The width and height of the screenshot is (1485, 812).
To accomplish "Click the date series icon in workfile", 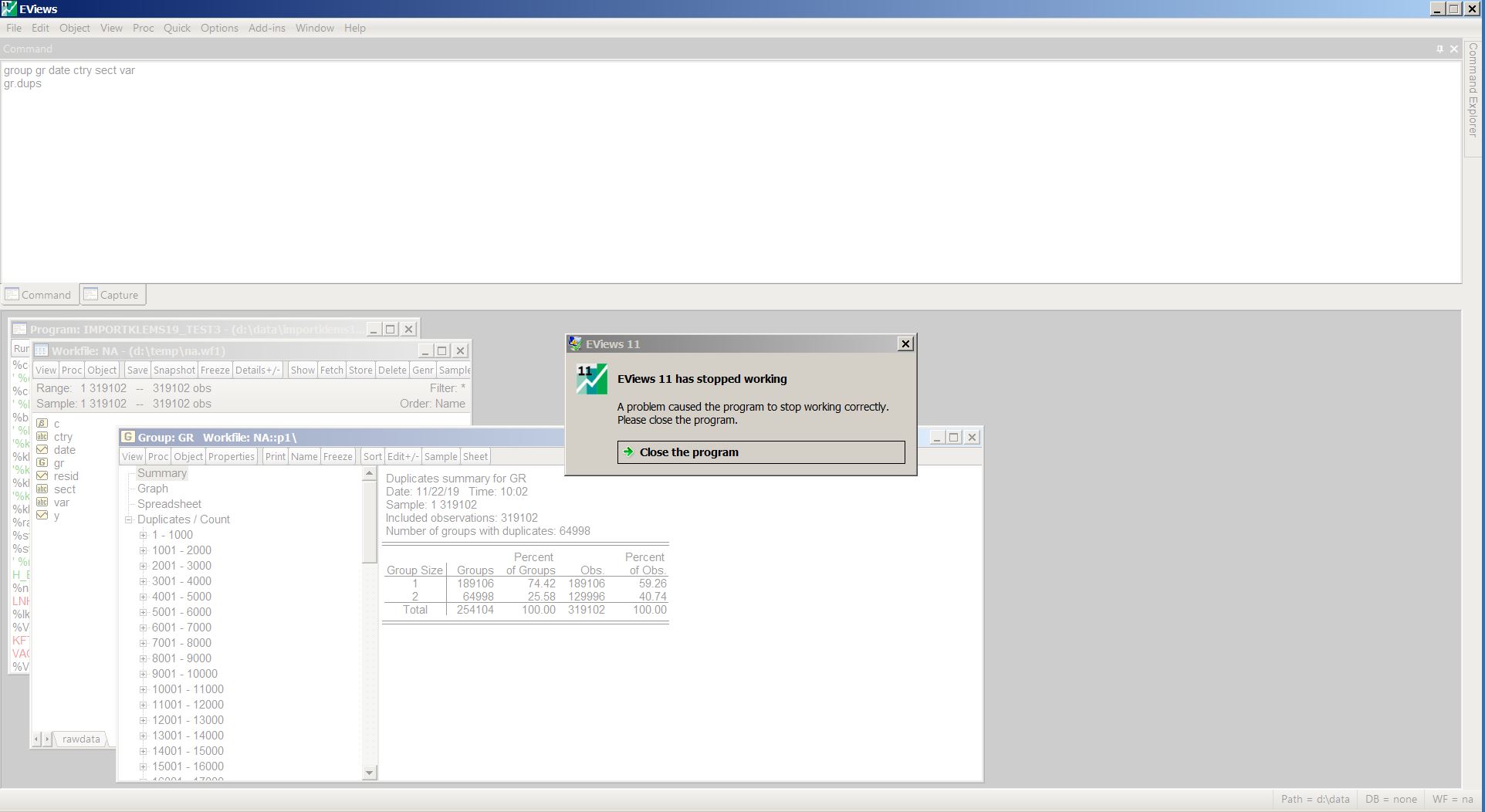I will tap(42, 450).
